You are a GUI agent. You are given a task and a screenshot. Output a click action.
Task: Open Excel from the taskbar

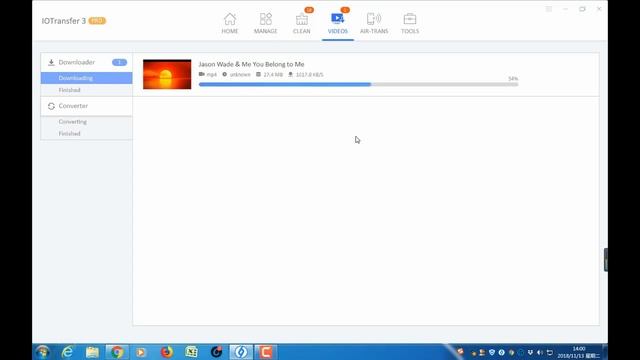[191, 352]
